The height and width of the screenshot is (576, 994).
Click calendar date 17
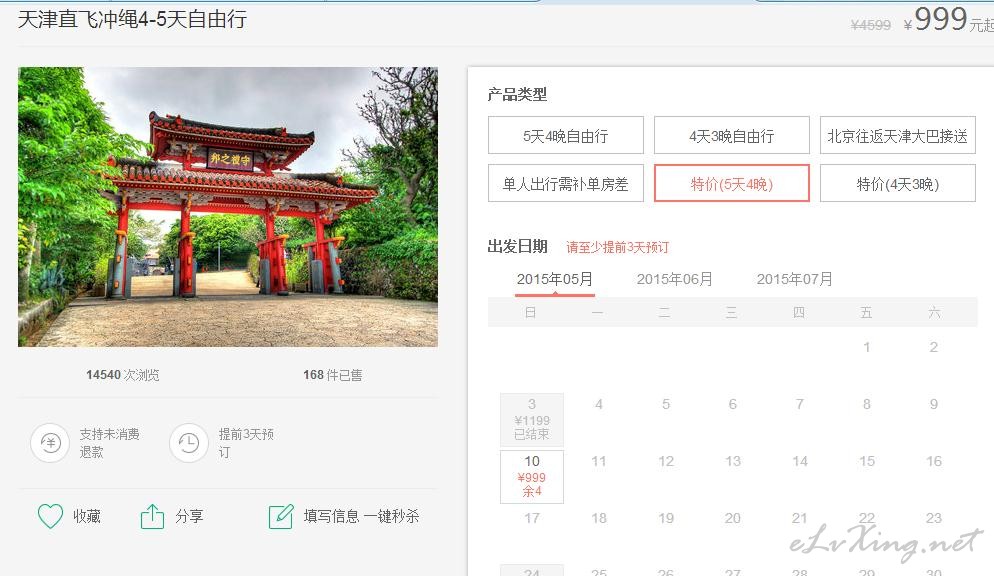[x=532, y=518]
